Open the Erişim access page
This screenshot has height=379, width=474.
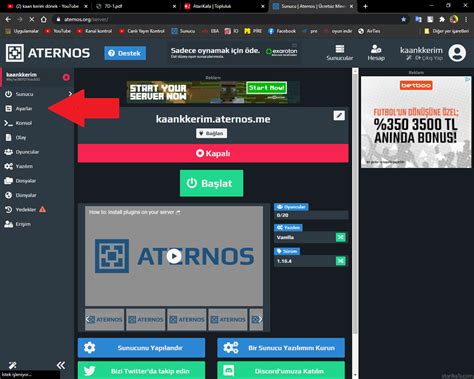(x=18, y=224)
